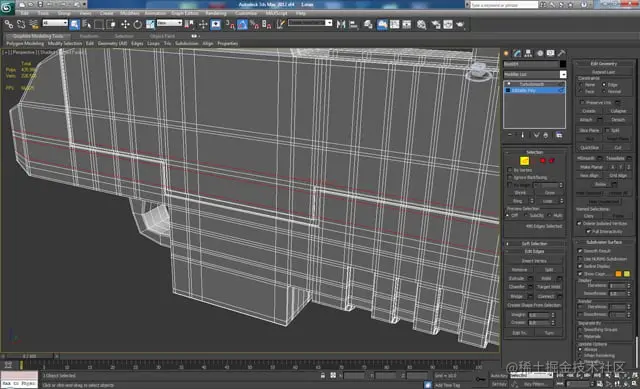This screenshot has width=640, height=389.
Task: Collapse the Edit Edges rollout
Action: (x=534, y=251)
